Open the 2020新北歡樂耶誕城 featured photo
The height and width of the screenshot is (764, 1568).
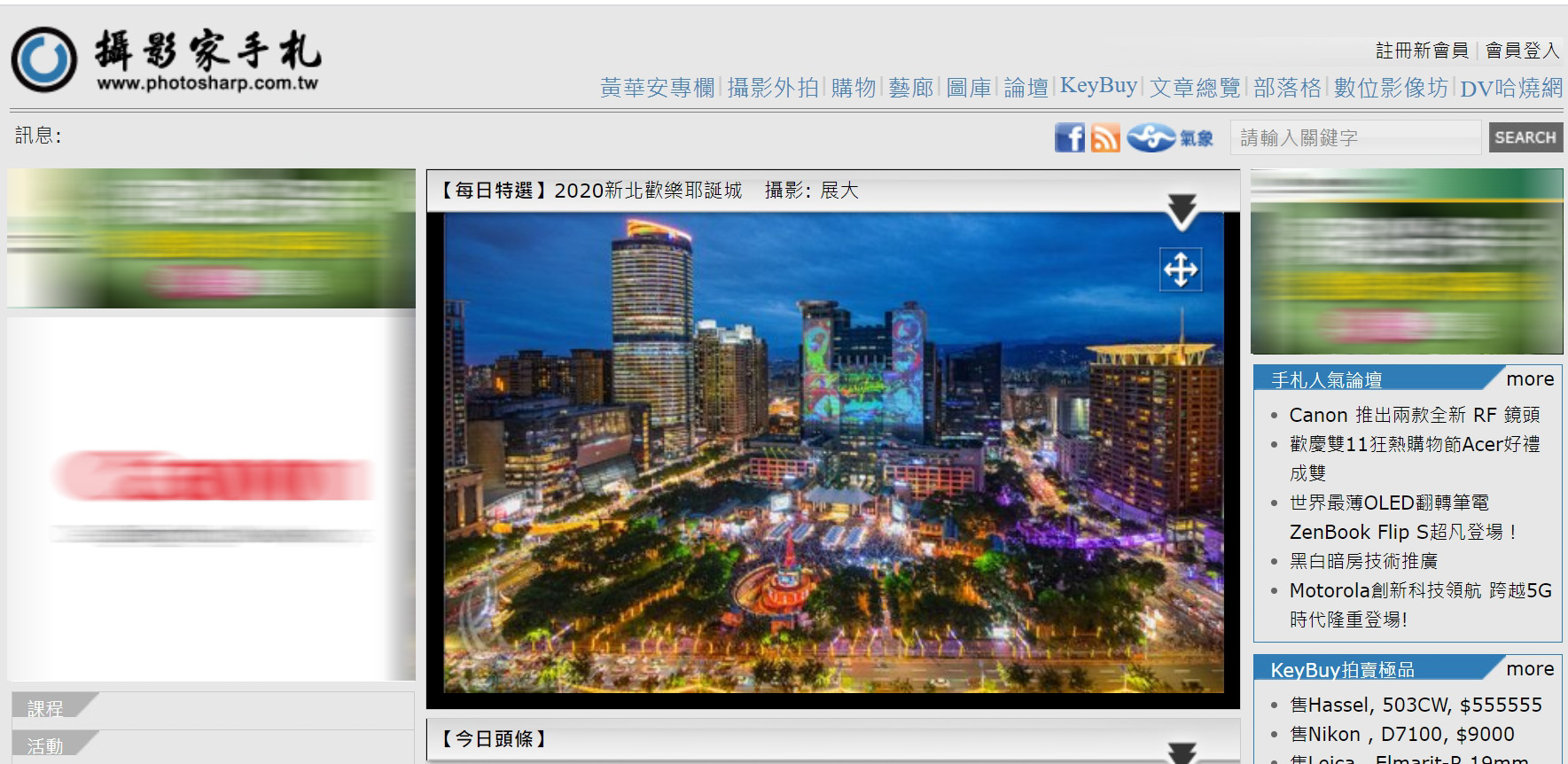click(833, 452)
